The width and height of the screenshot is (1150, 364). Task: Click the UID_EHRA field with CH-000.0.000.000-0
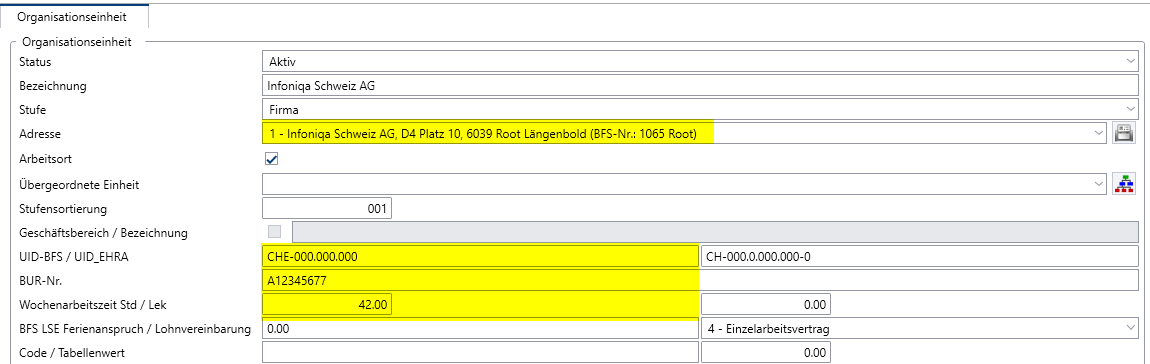tap(920, 256)
